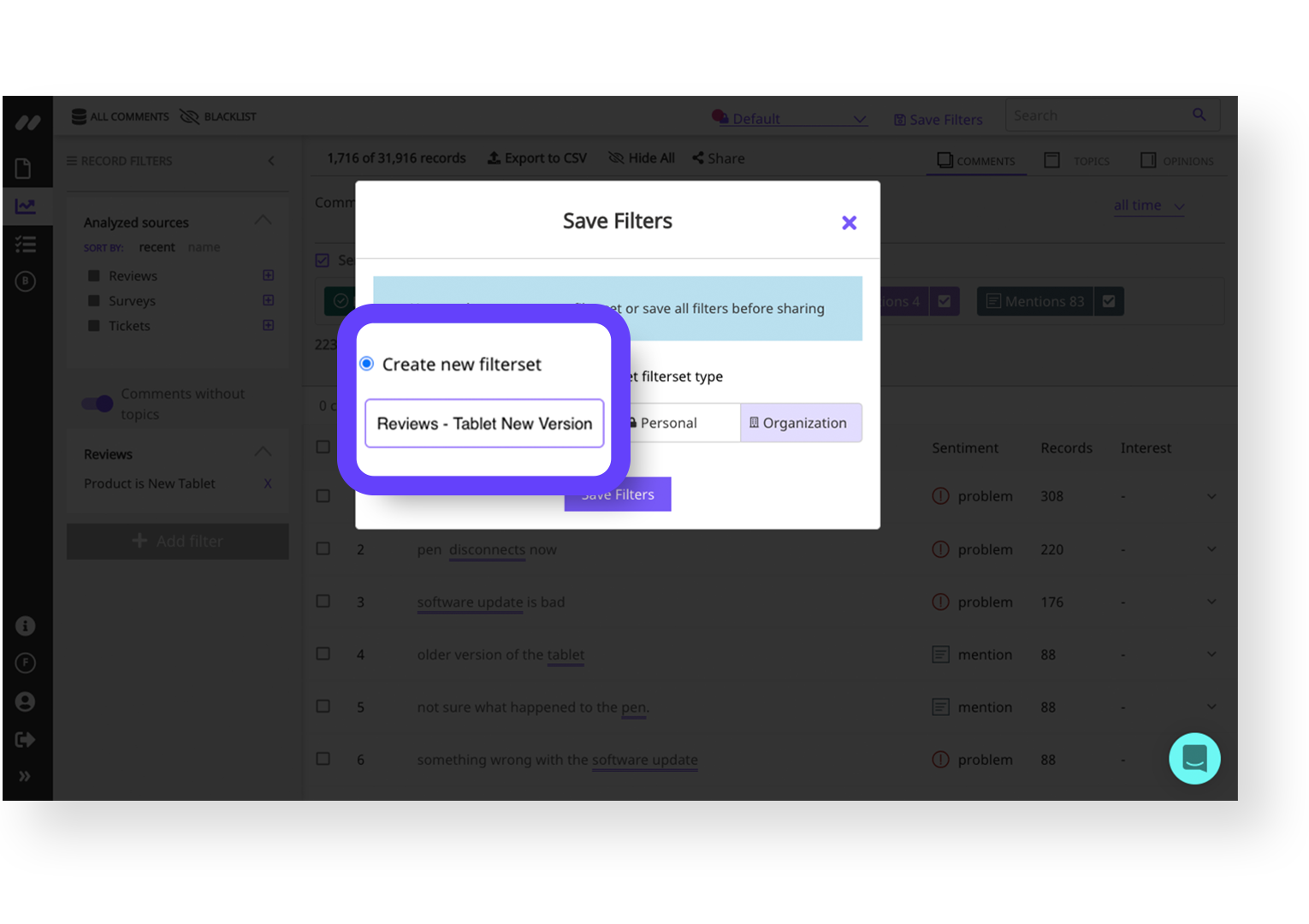The width and height of the screenshot is (1309, 924).
Task: Toggle Comments without topics switch
Action: coord(96,403)
